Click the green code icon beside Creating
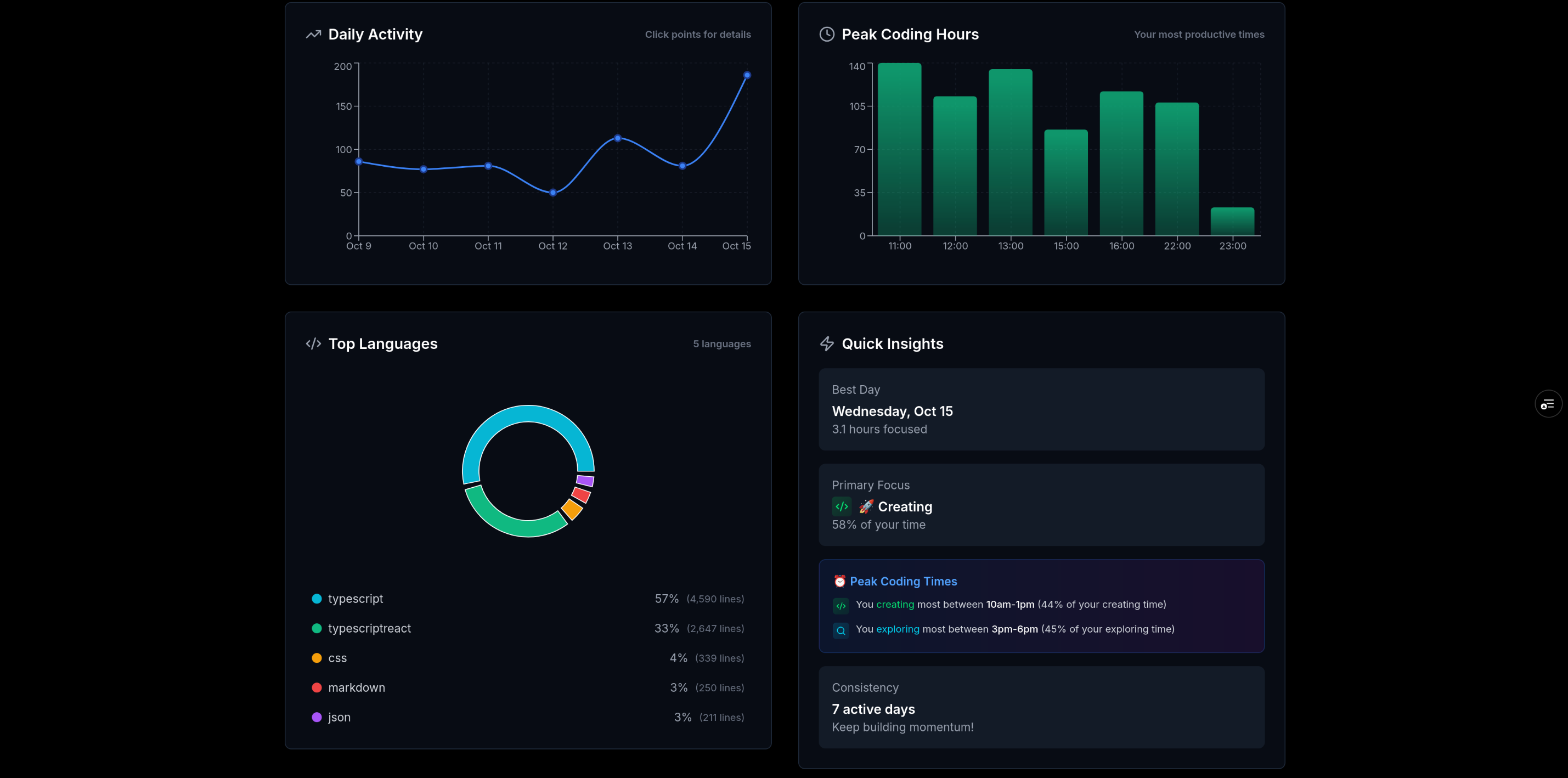Image resolution: width=1568 pixels, height=778 pixels. click(x=841, y=506)
